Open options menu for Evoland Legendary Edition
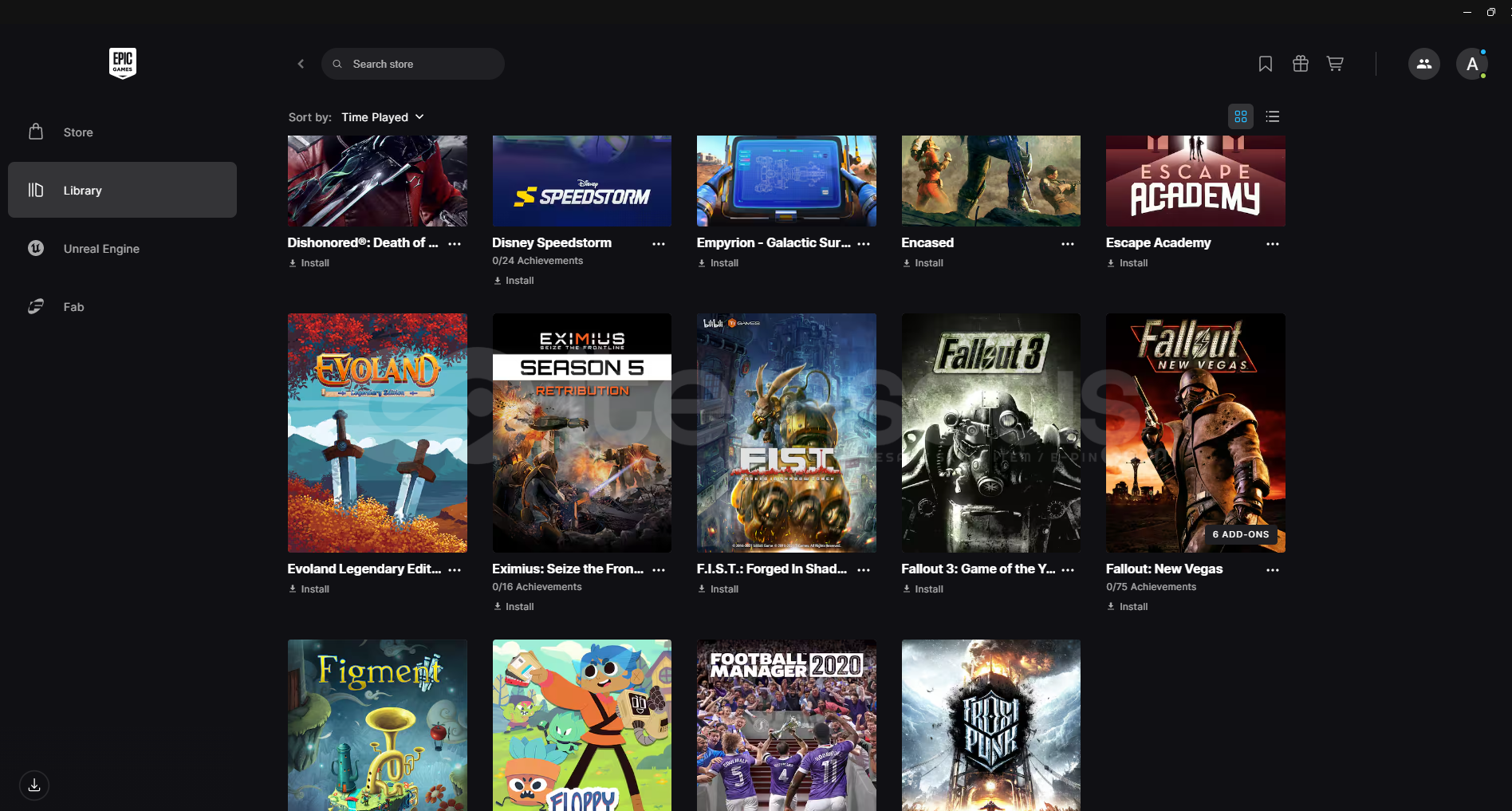This screenshot has width=1512, height=811. [x=455, y=570]
